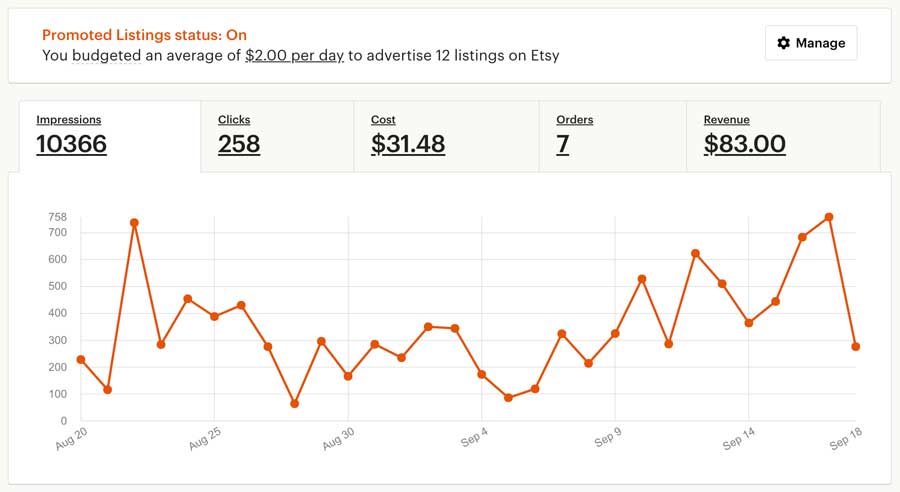Switch to the Cost tab
The height and width of the screenshot is (492, 900).
447,137
